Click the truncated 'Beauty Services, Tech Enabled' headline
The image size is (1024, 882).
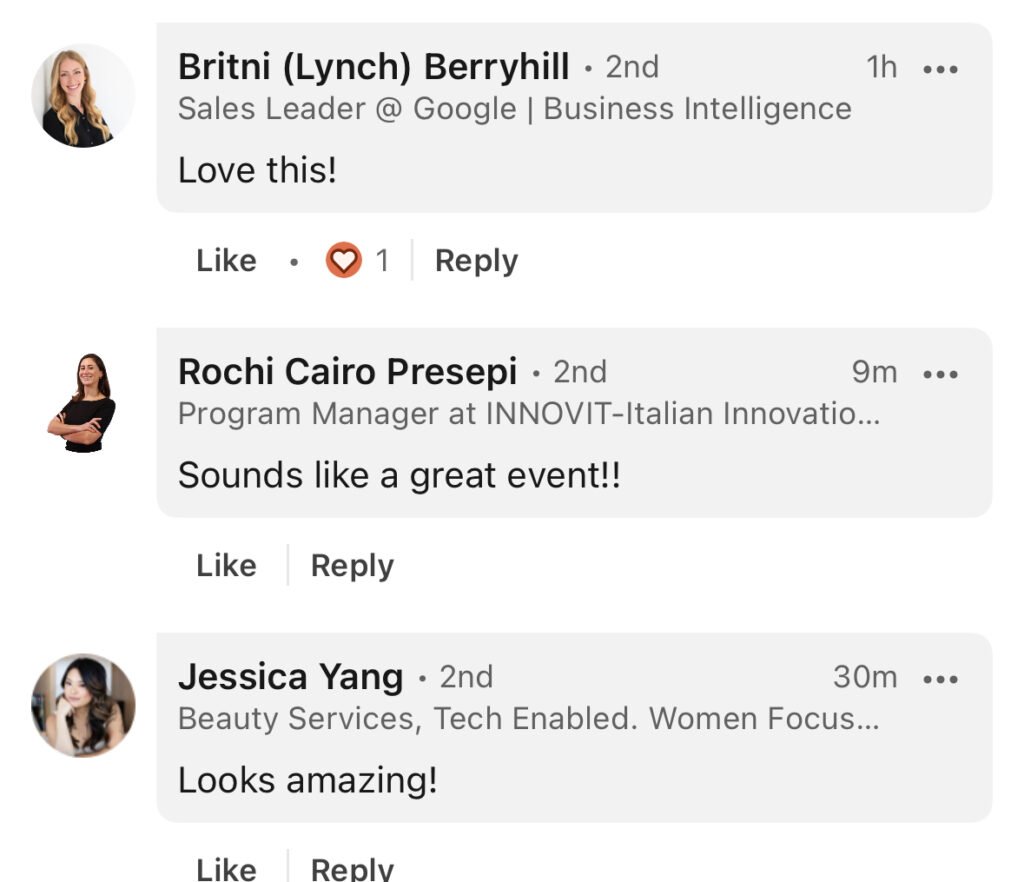point(529,718)
